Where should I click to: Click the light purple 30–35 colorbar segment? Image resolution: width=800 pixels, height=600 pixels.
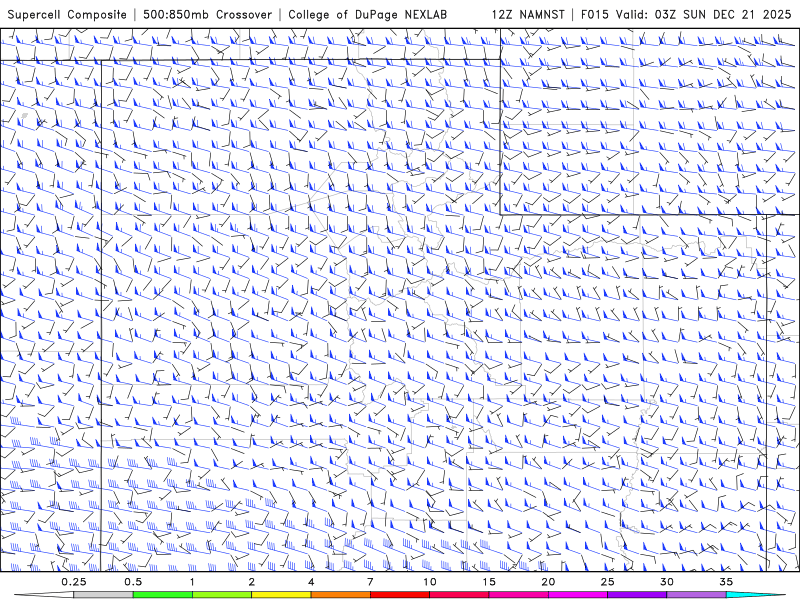click(x=696, y=595)
